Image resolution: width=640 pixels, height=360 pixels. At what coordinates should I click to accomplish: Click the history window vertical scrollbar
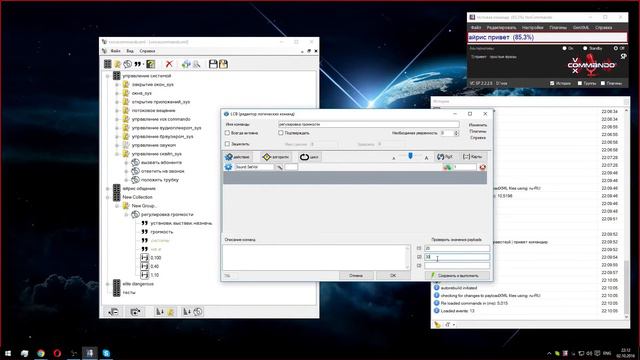(627, 212)
